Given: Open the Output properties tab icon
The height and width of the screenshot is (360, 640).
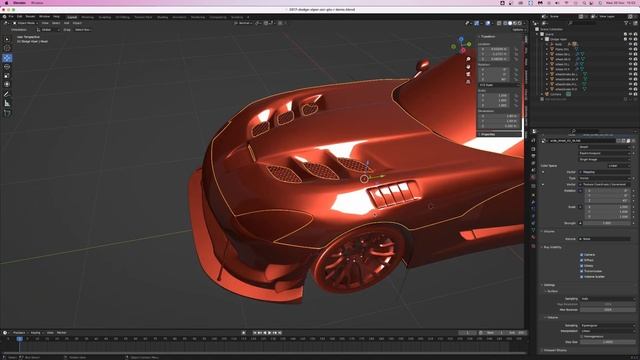Looking at the screenshot, I should pyautogui.click(x=533, y=156).
